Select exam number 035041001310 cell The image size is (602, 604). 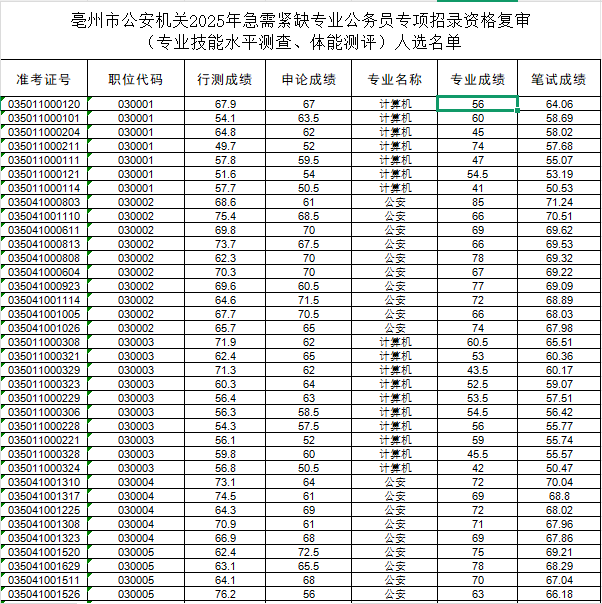click(x=44, y=482)
